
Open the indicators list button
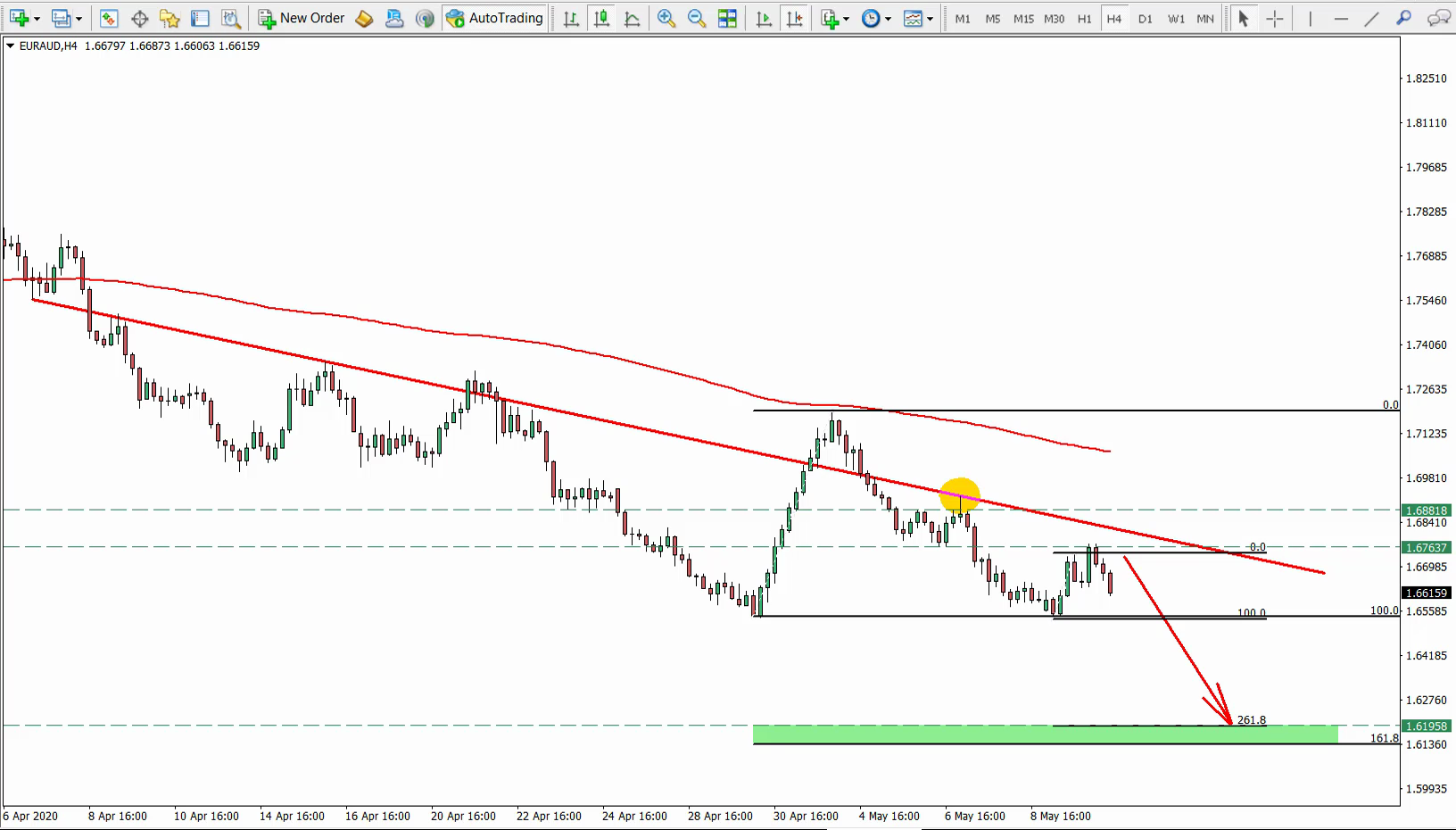830,18
